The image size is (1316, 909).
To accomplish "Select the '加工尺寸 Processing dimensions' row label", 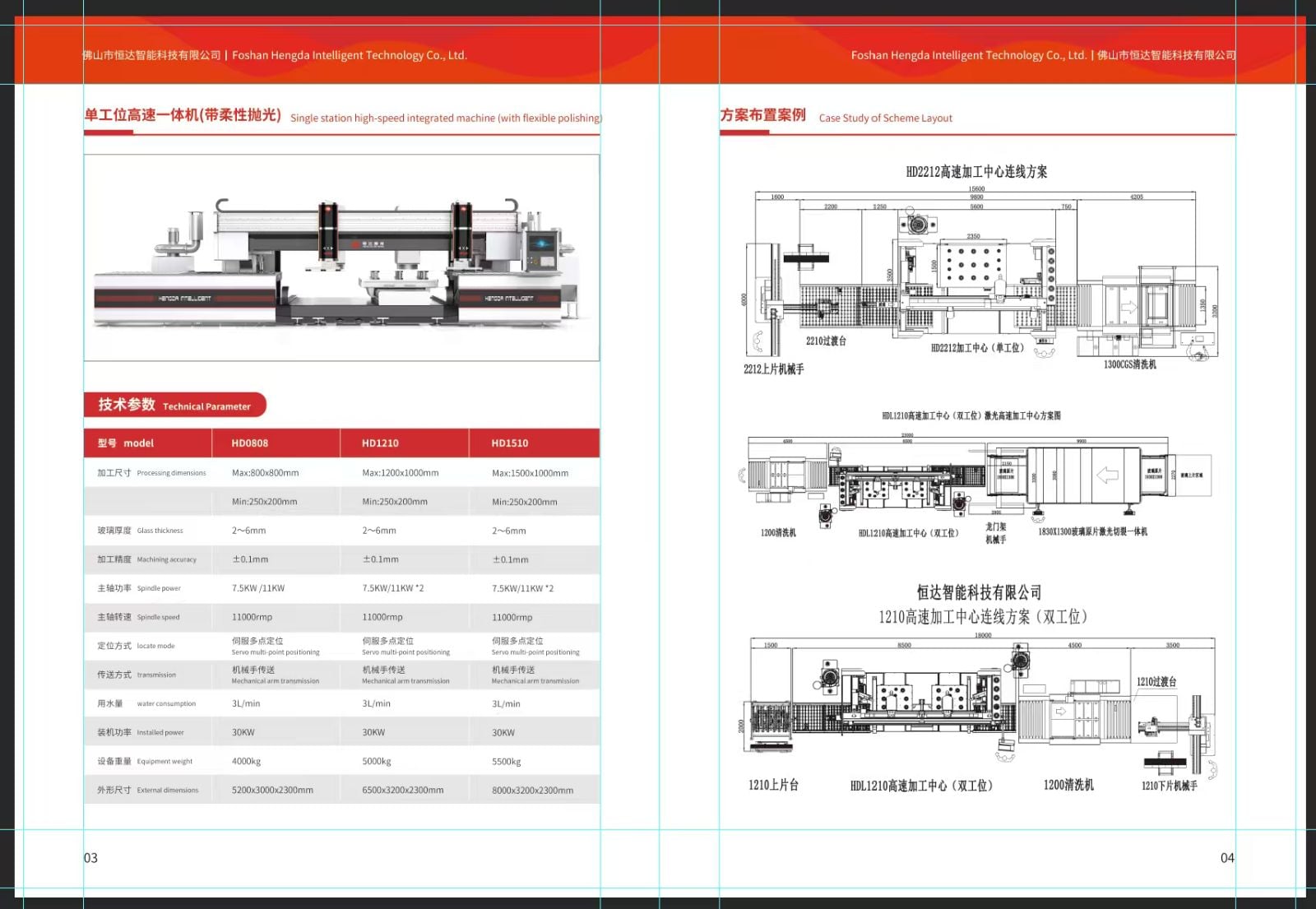I will pos(151,473).
